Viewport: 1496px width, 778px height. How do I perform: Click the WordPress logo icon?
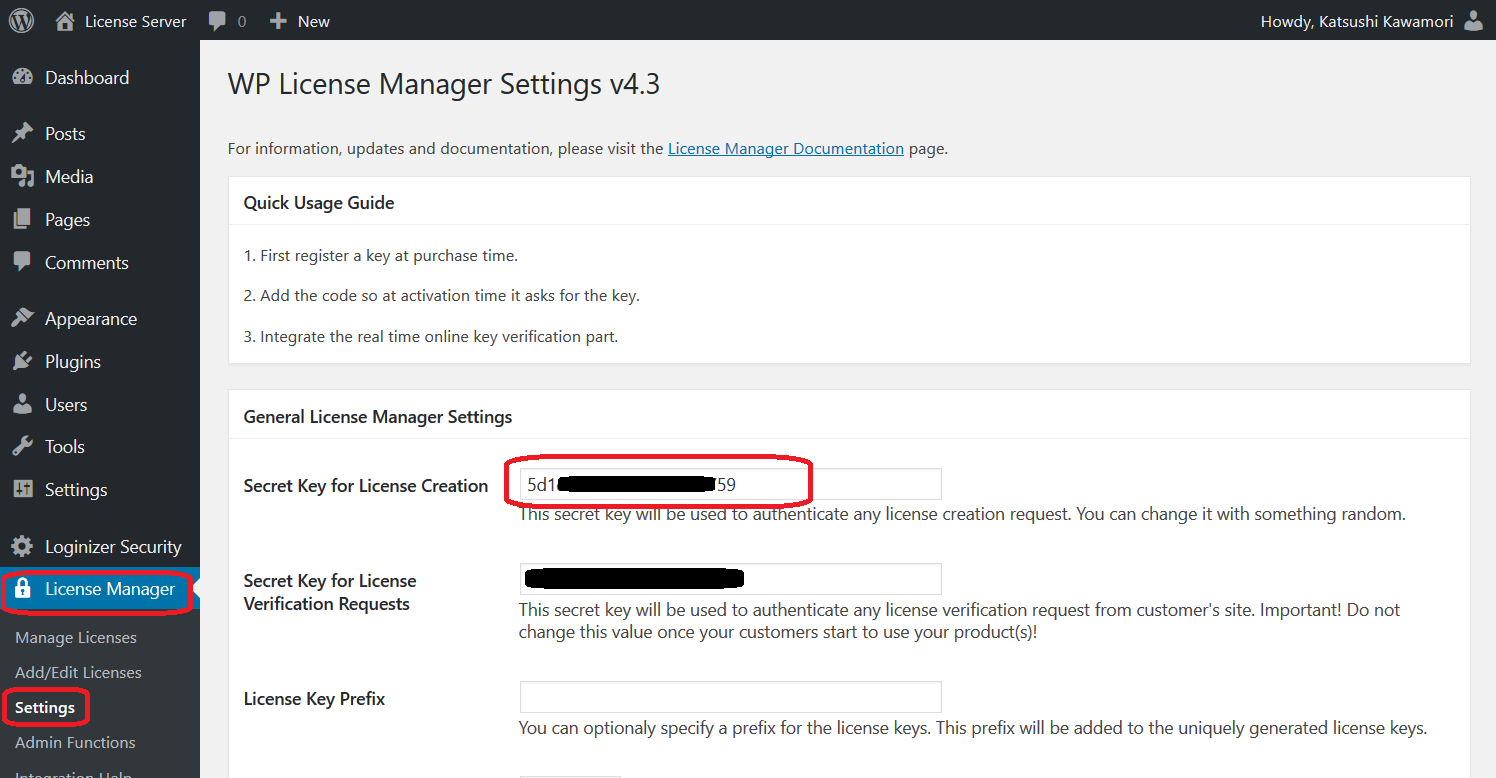click(x=21, y=21)
